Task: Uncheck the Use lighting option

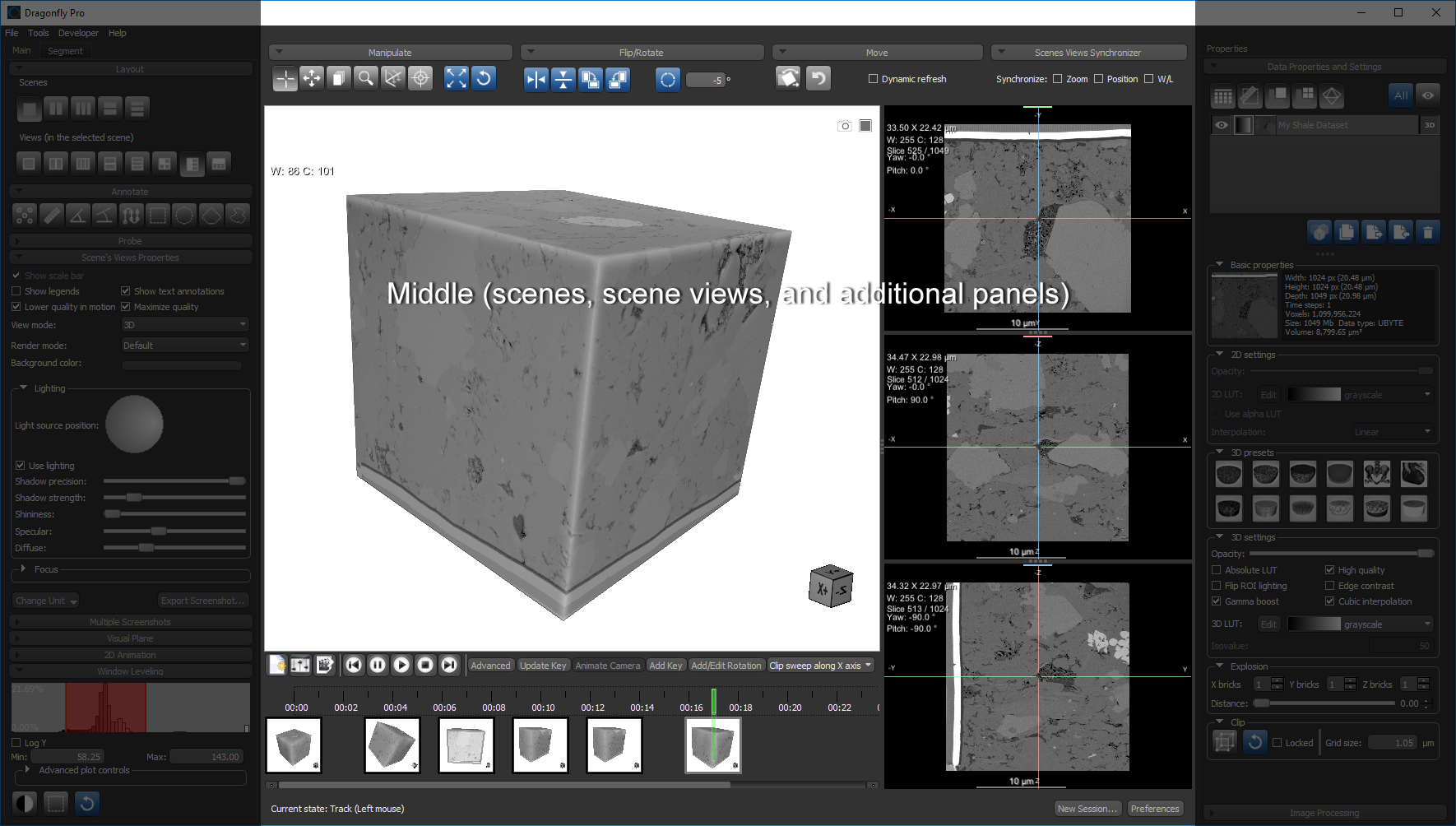Action: pyautogui.click(x=21, y=466)
